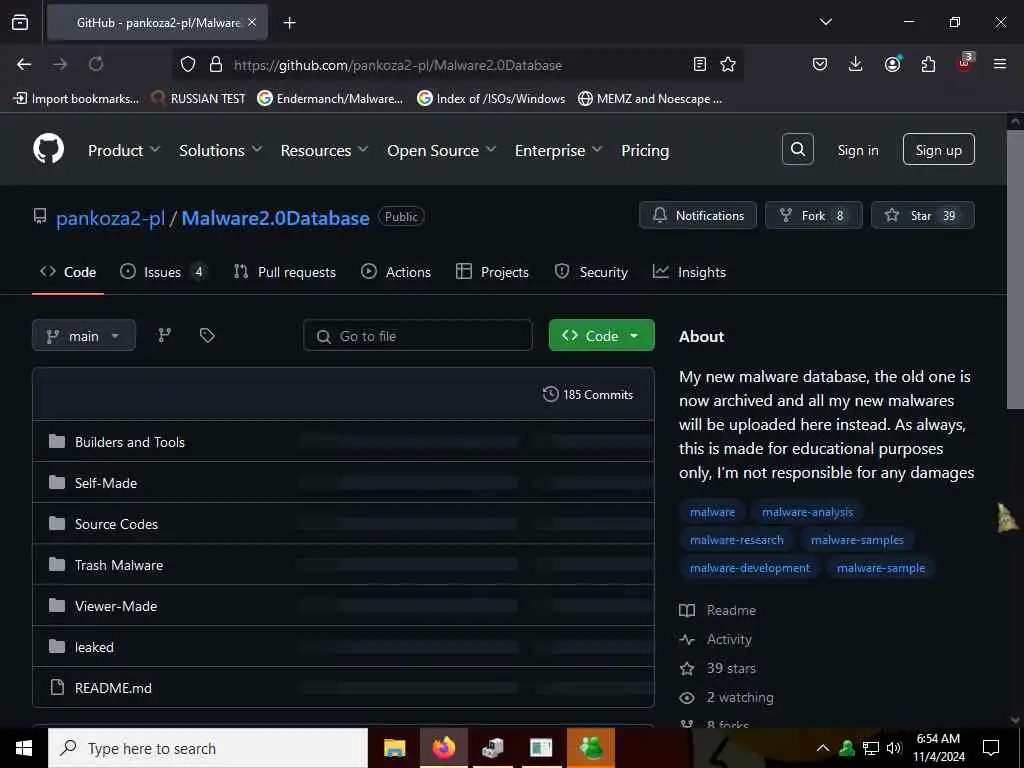
Task: Star the repository with Star button
Action: (922, 215)
